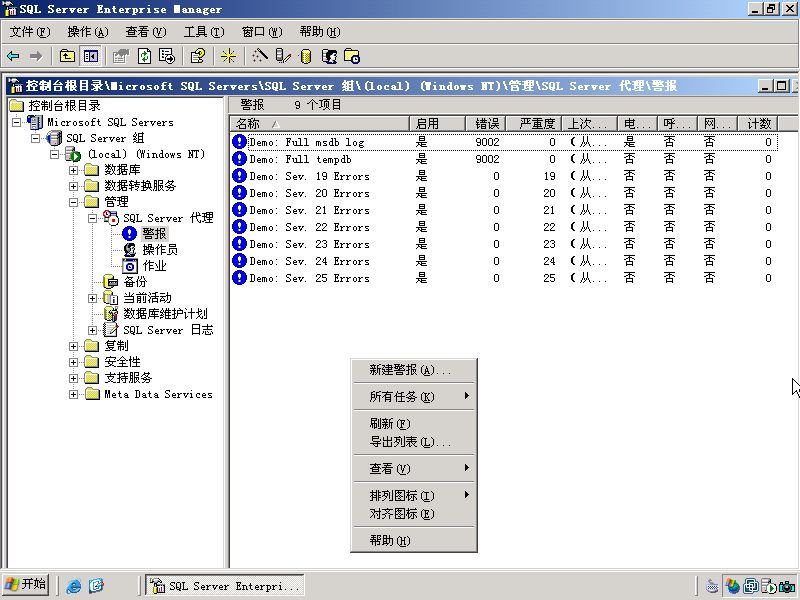Viewport: 800px width, 600px height.
Task: Click the New Job folder-clock icon
Action: (x=352, y=56)
